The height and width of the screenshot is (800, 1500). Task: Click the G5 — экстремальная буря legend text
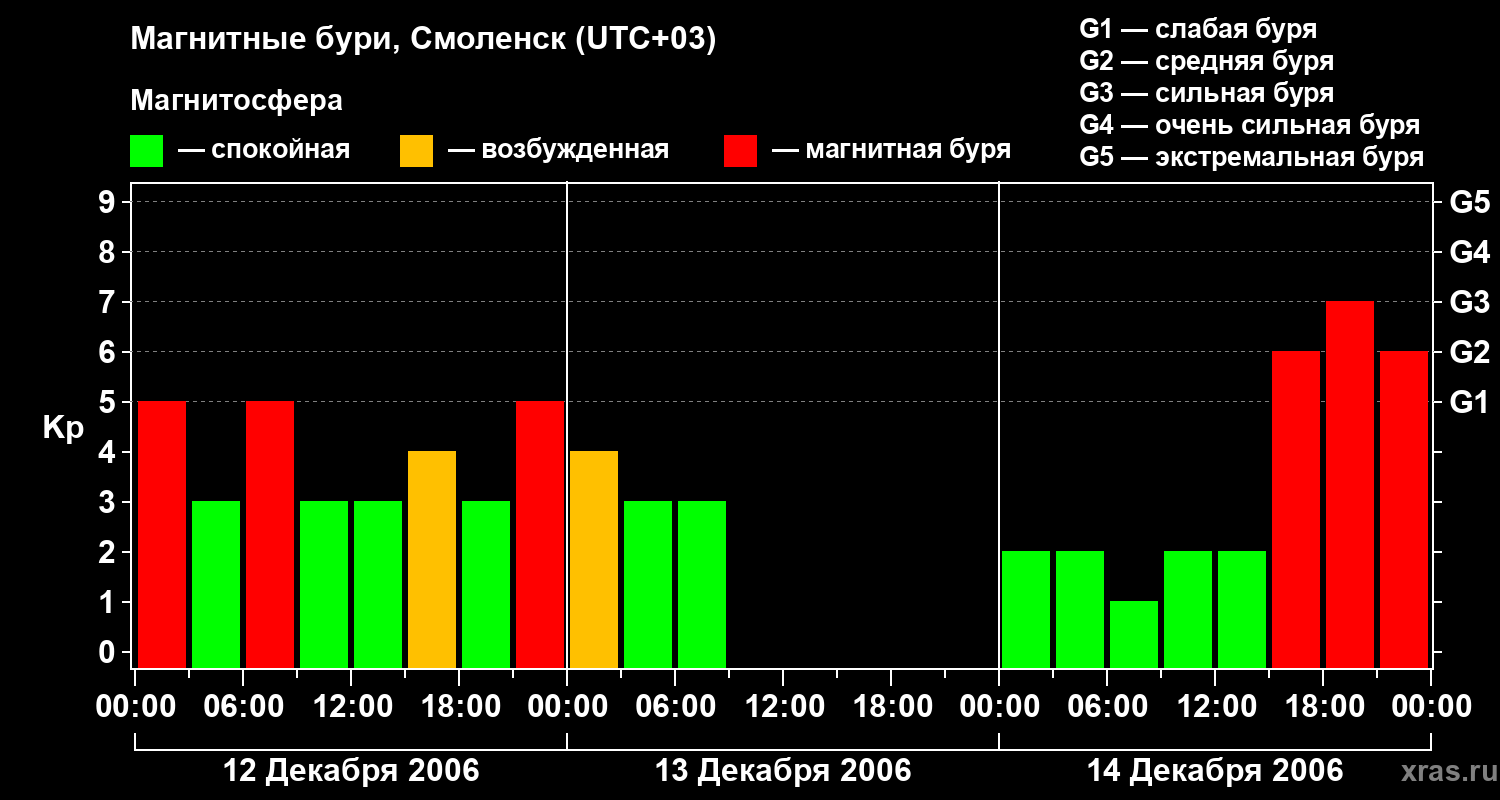1252,157
